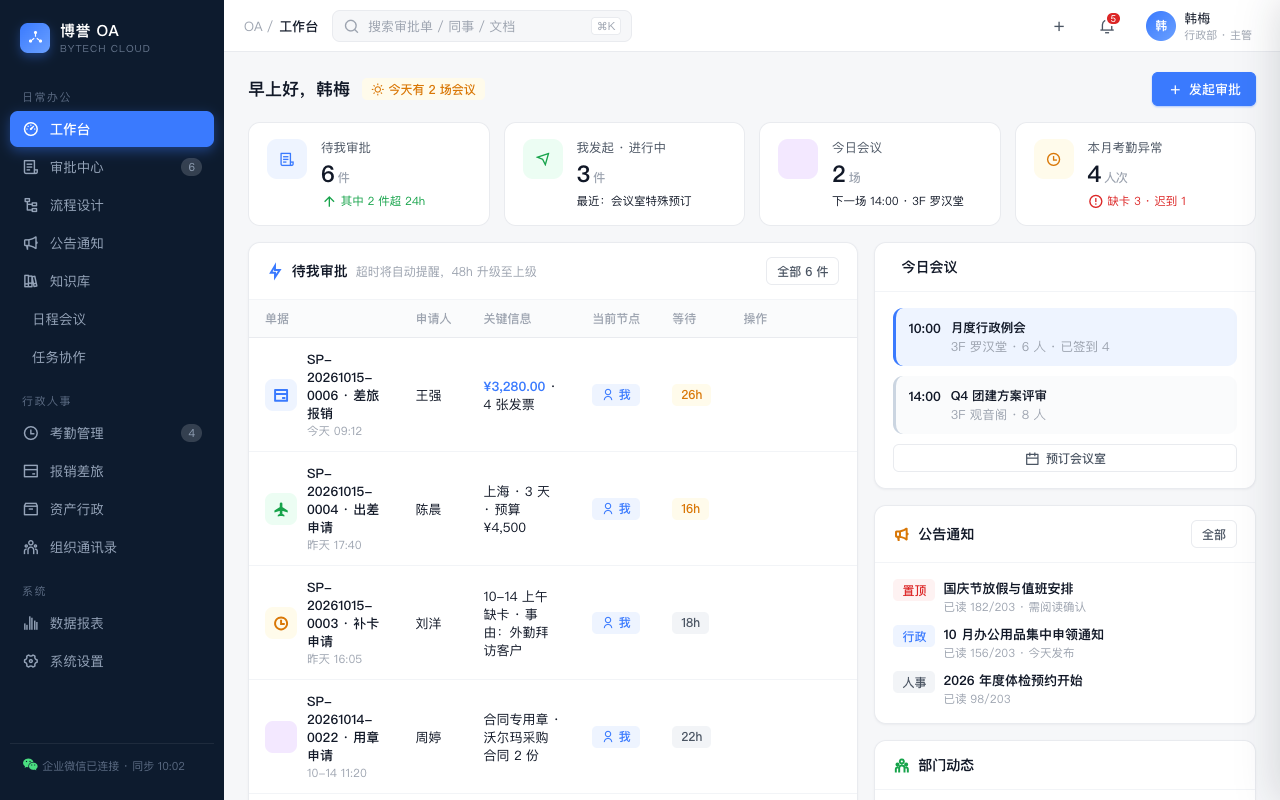Open 报销差旅 in the sidebar
The height and width of the screenshot is (800, 1280).
click(112, 471)
